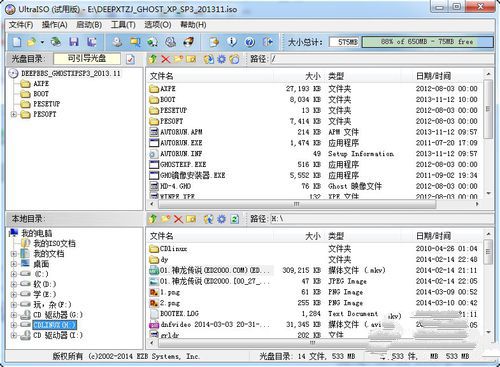Click the 88% of 650MB capacity bar
This screenshot has height=367, width=500.
pos(427,42)
